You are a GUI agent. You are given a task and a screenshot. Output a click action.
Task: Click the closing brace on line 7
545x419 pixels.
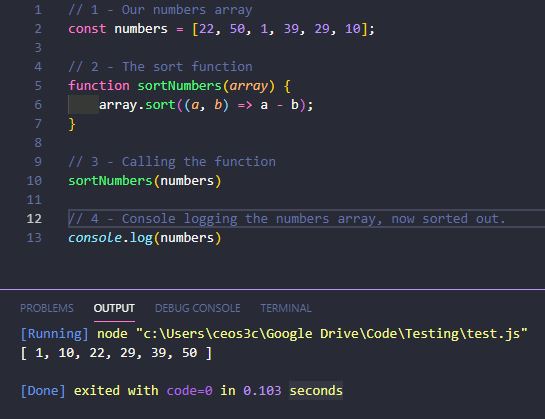pyautogui.click(x=72, y=124)
